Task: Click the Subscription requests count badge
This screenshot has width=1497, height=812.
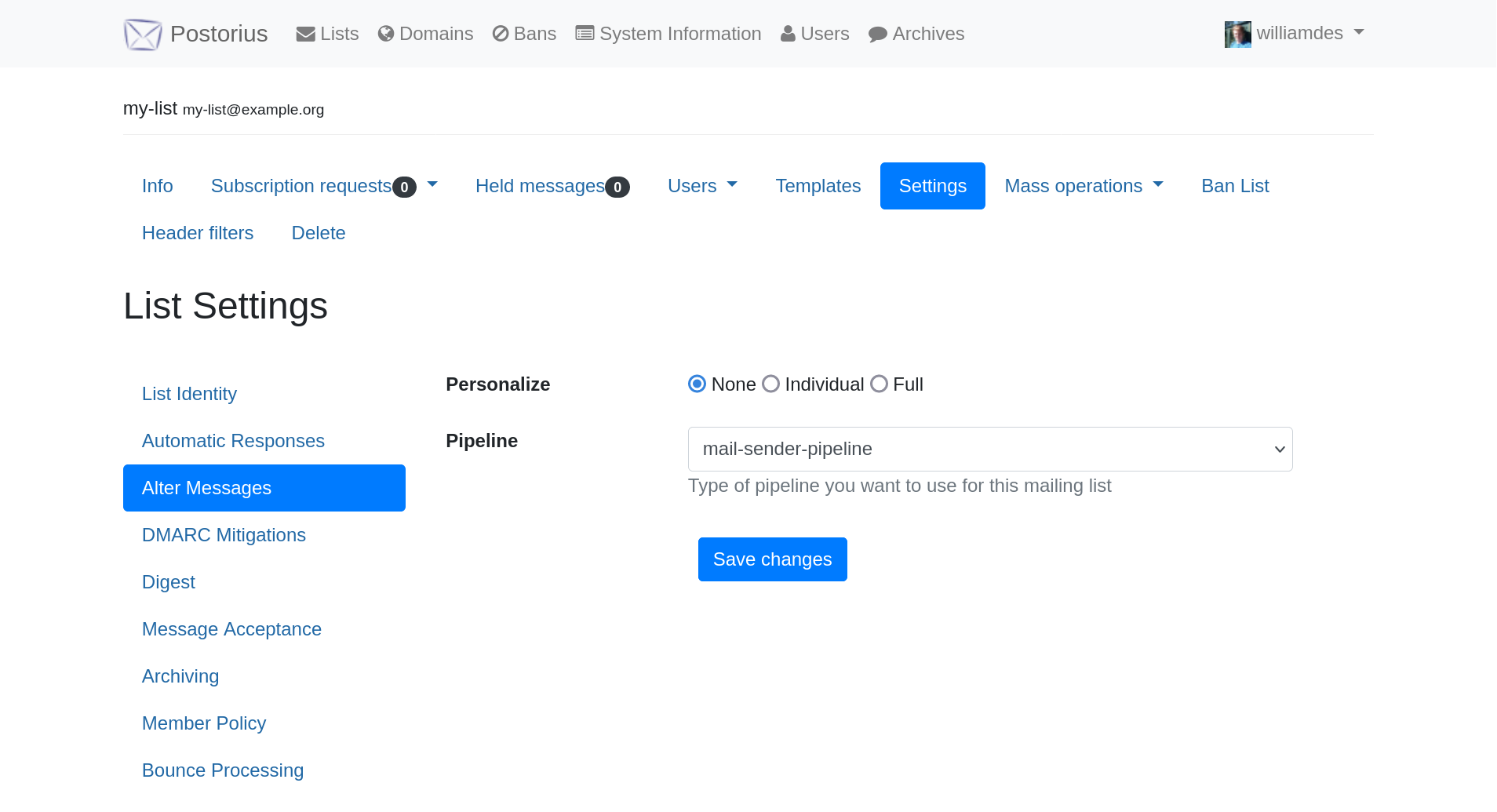Action: point(404,187)
